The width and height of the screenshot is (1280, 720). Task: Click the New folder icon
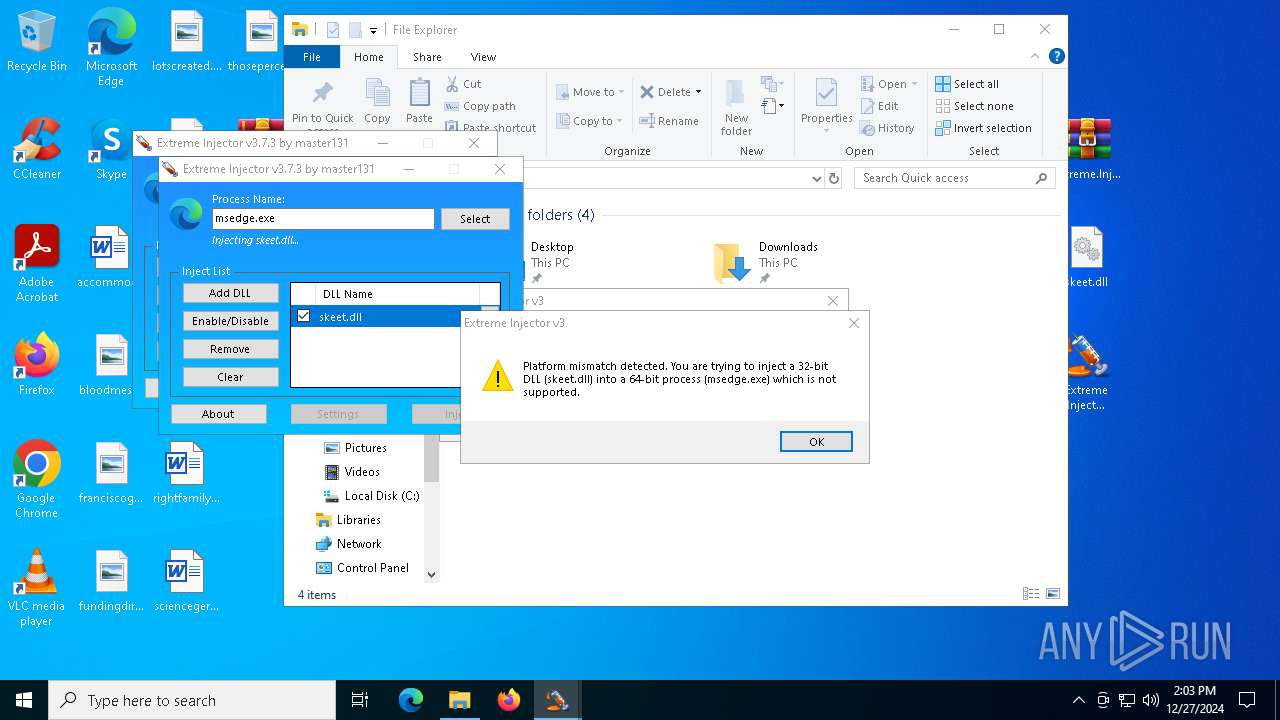pos(736,94)
